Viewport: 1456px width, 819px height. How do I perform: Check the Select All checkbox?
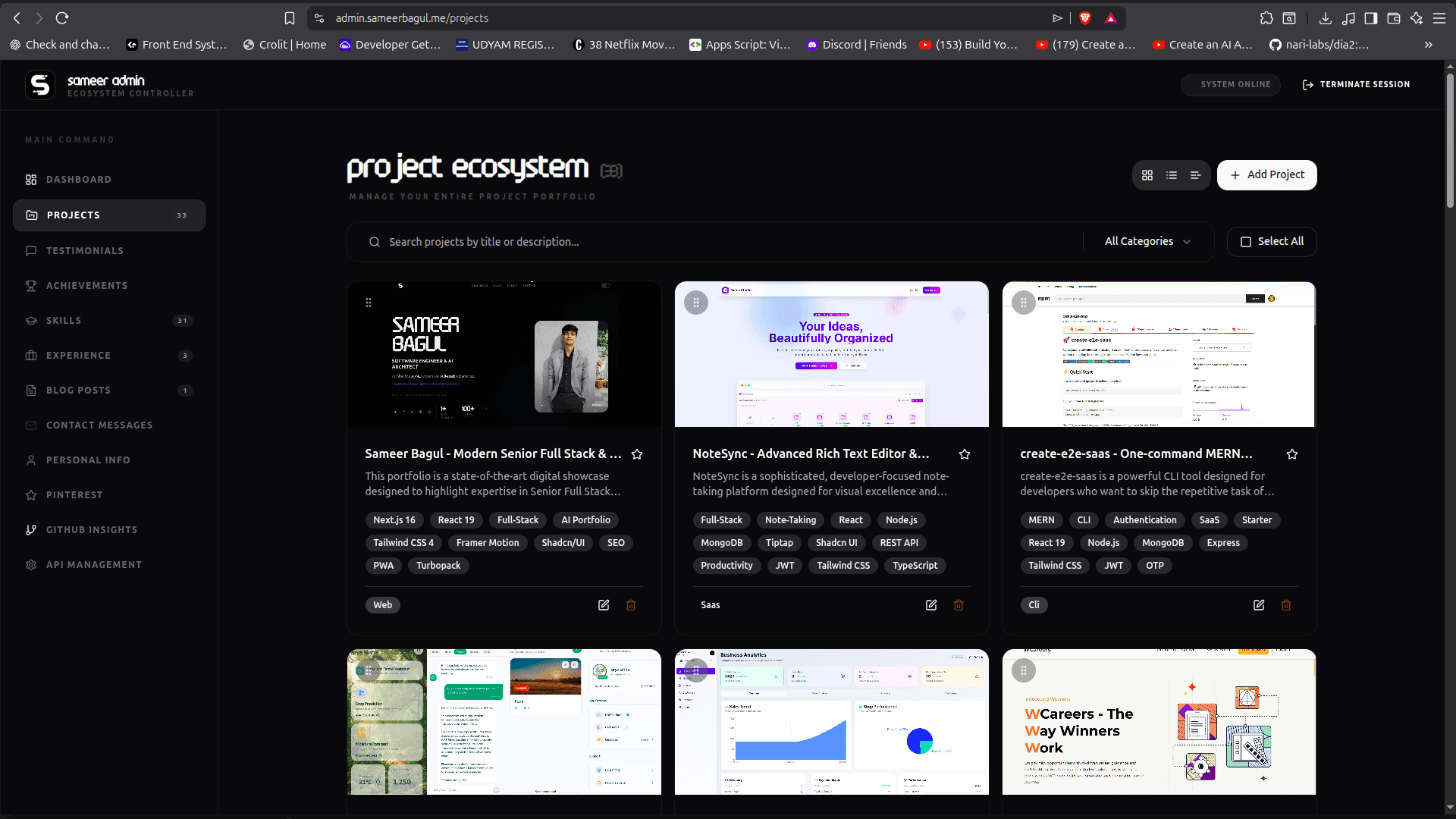coord(1246,241)
